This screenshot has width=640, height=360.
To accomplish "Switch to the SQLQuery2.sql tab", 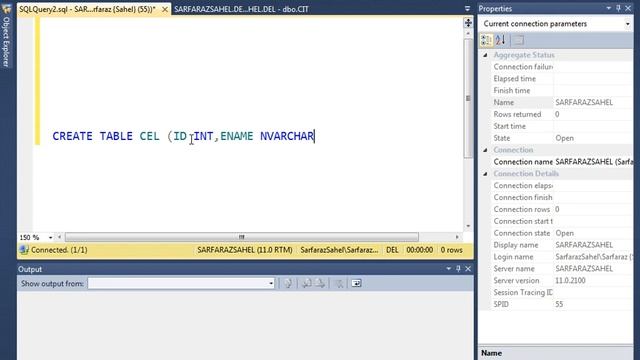I will coord(87,9).
